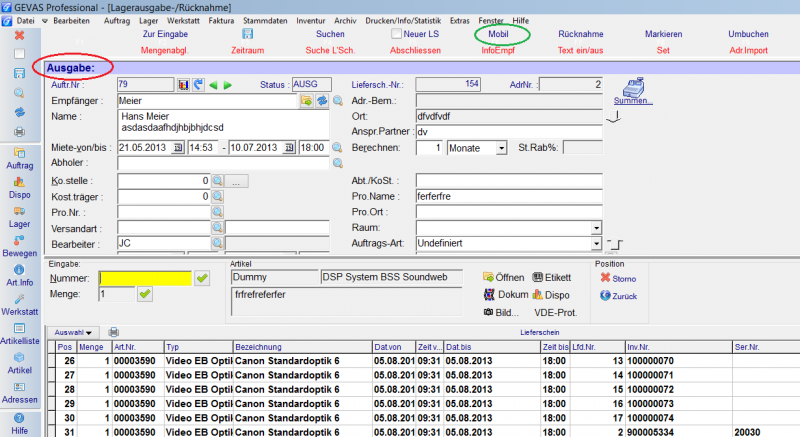Click the red X icon in left sidebar
800x437 pixels.
click(19, 35)
